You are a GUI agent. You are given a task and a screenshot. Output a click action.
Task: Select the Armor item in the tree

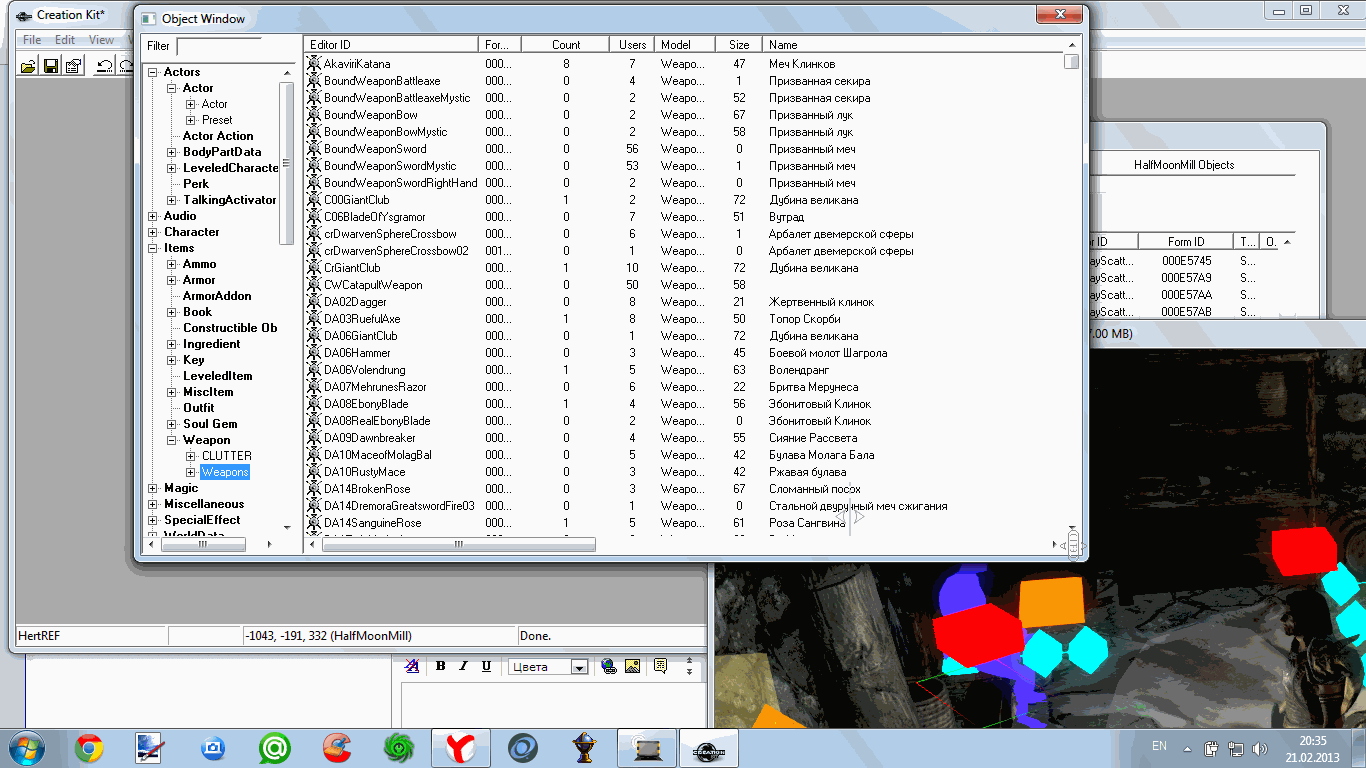[x=199, y=280]
